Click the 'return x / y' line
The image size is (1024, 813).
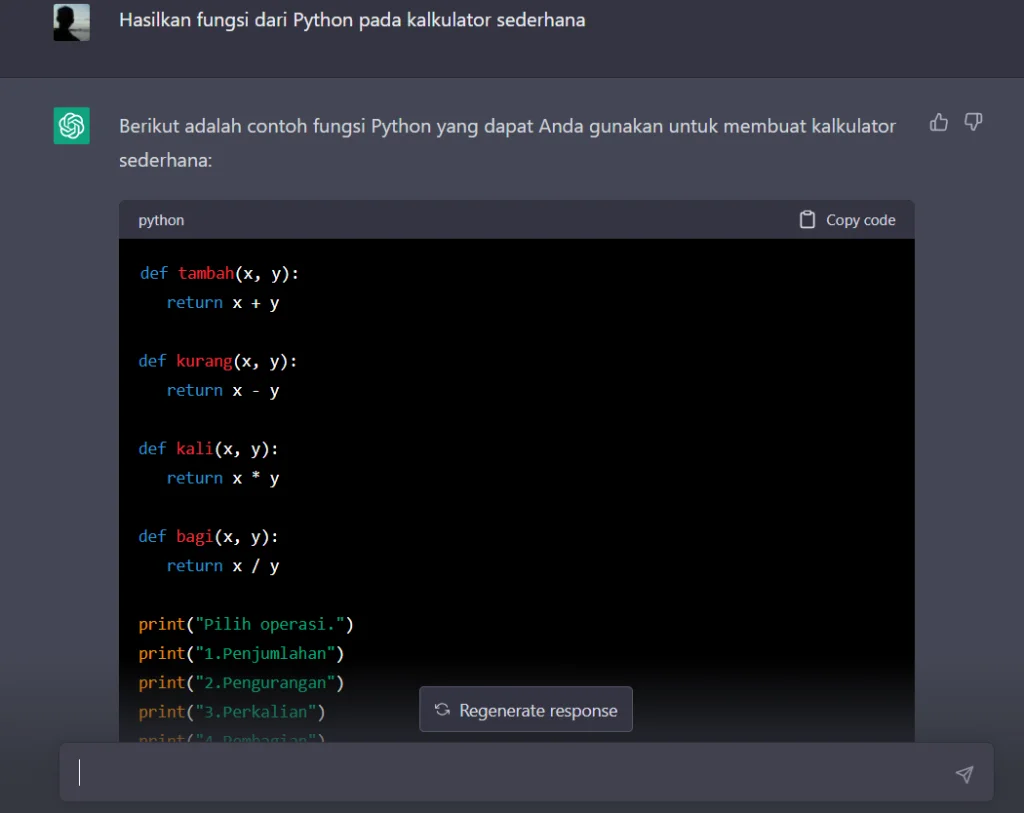click(223, 566)
